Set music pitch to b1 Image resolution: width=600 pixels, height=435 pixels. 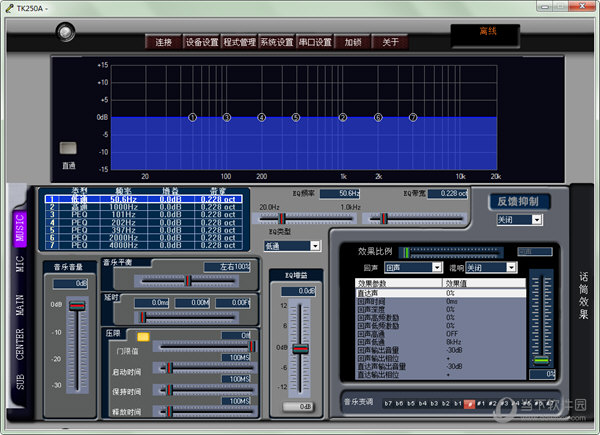(x=458, y=404)
